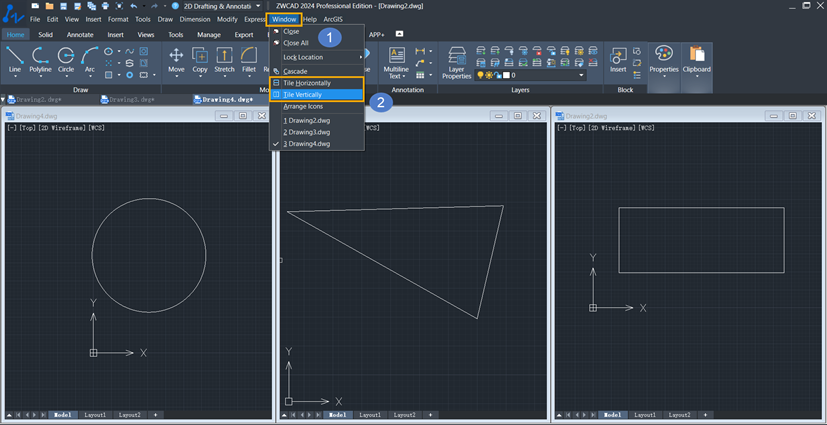Click the Save icon in quick access toolbar
The height and width of the screenshot is (425, 827).
click(x=63, y=6)
